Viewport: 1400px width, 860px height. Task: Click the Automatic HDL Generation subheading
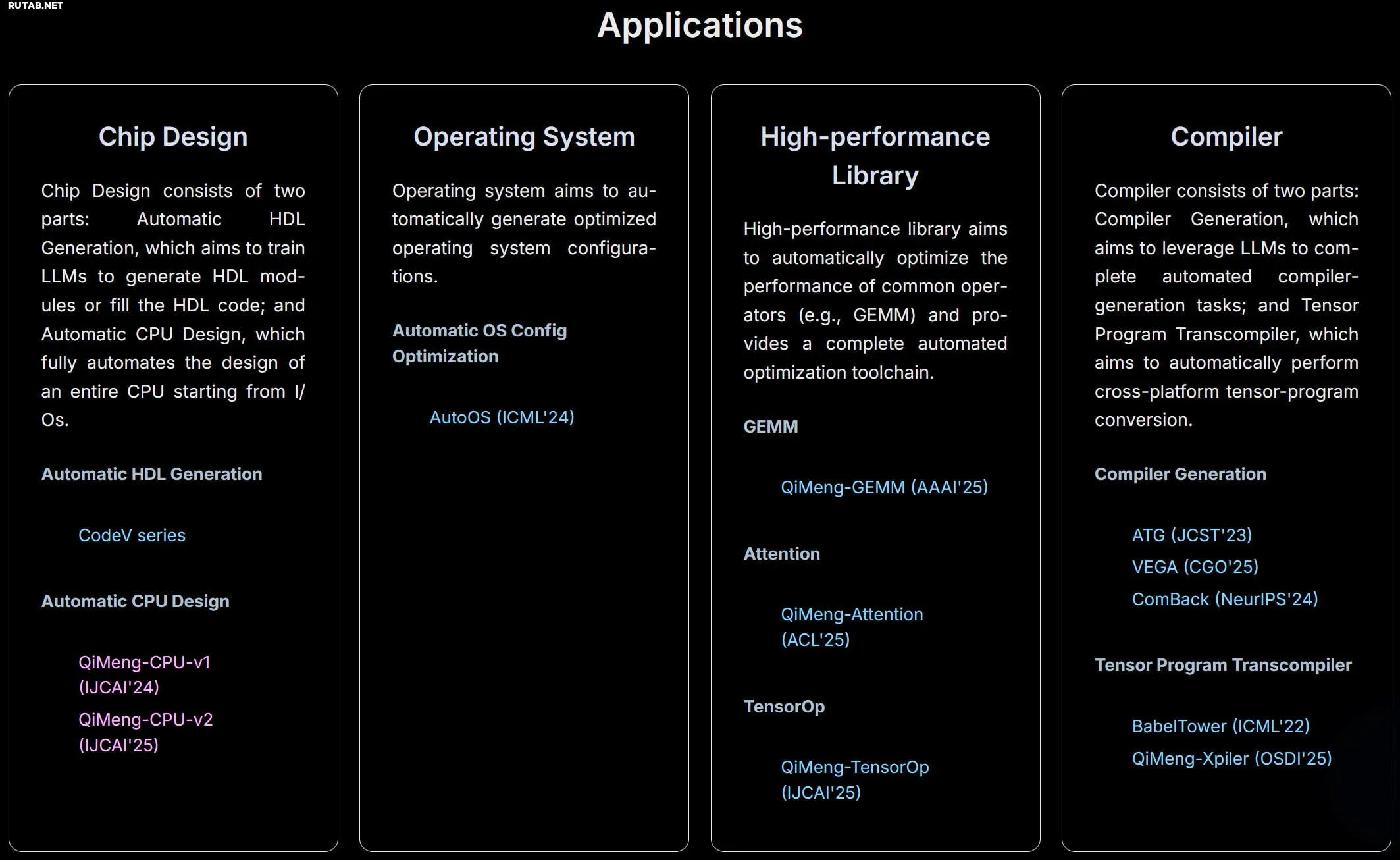151,474
